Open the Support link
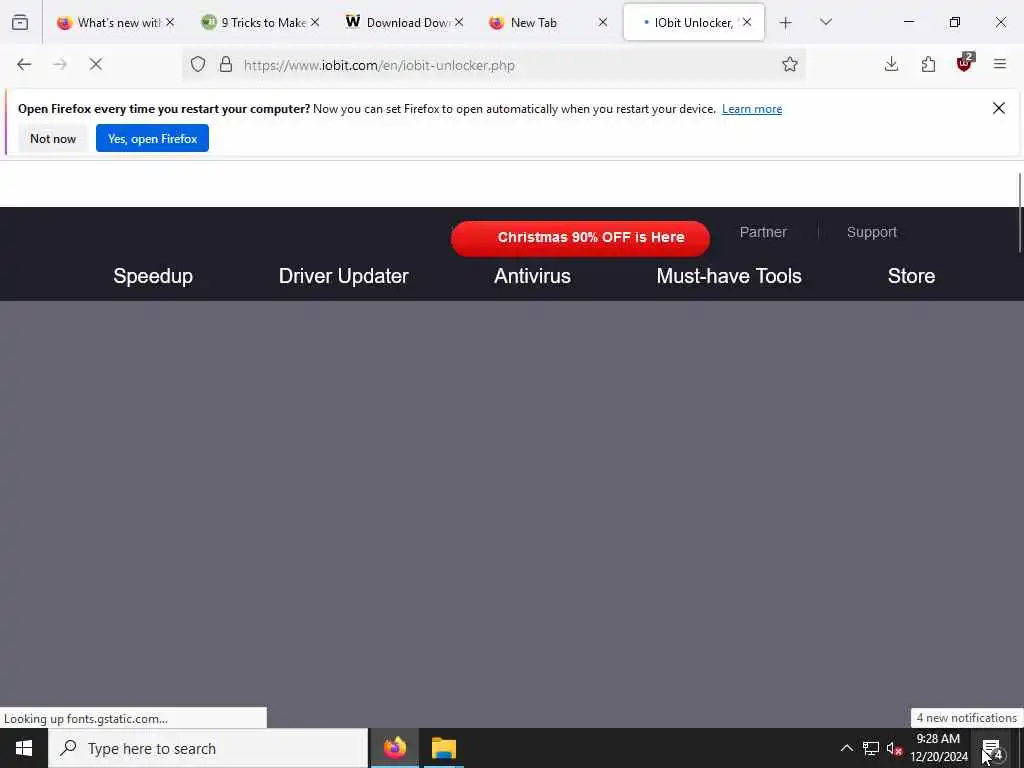 point(872,232)
